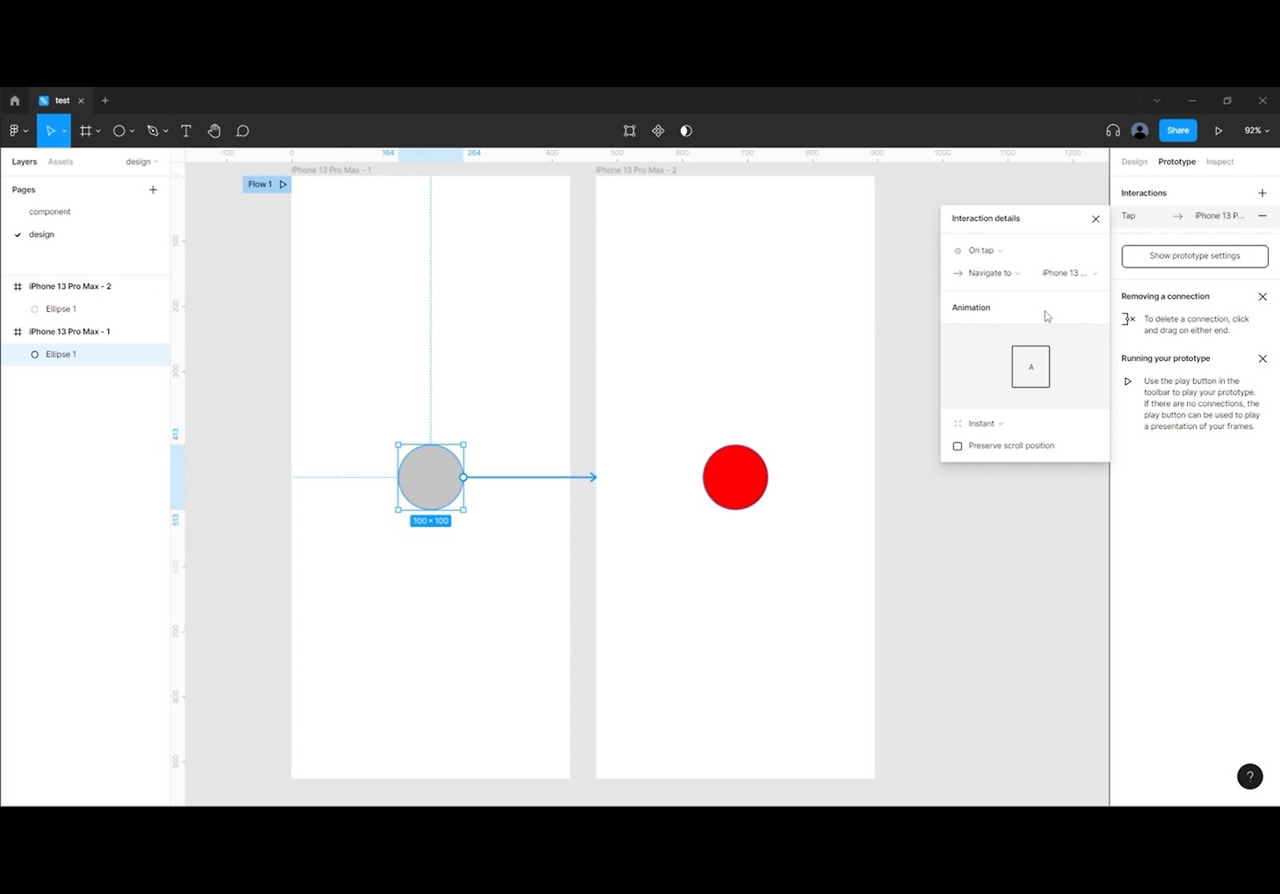Viewport: 1280px width, 894px height.
Task: Open the Navigate to action dropdown
Action: (x=994, y=273)
